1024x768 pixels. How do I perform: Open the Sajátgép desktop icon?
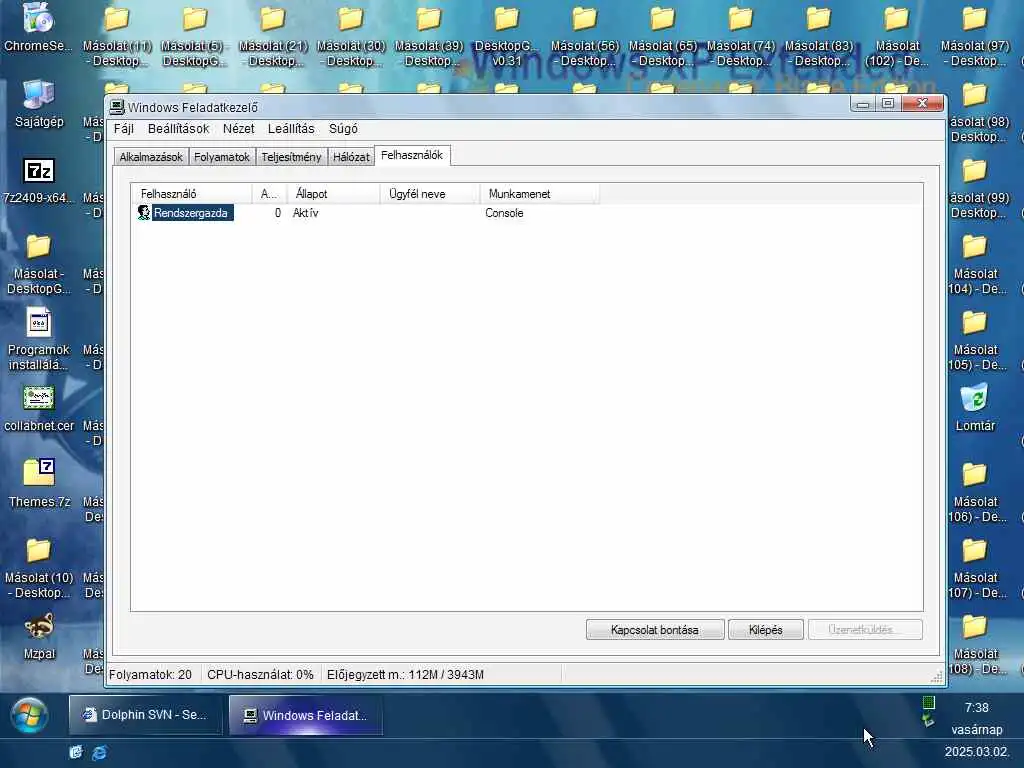pyautogui.click(x=39, y=103)
